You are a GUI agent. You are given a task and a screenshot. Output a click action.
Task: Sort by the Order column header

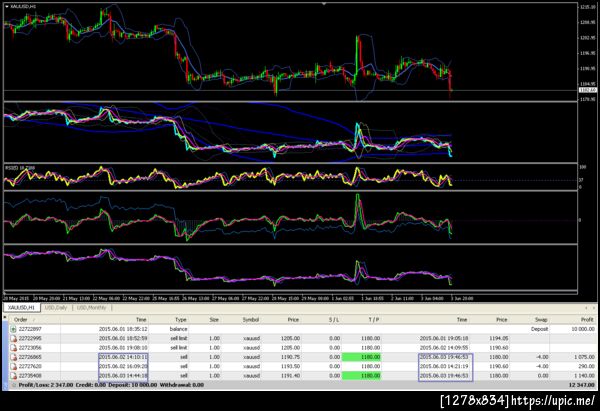point(21,320)
